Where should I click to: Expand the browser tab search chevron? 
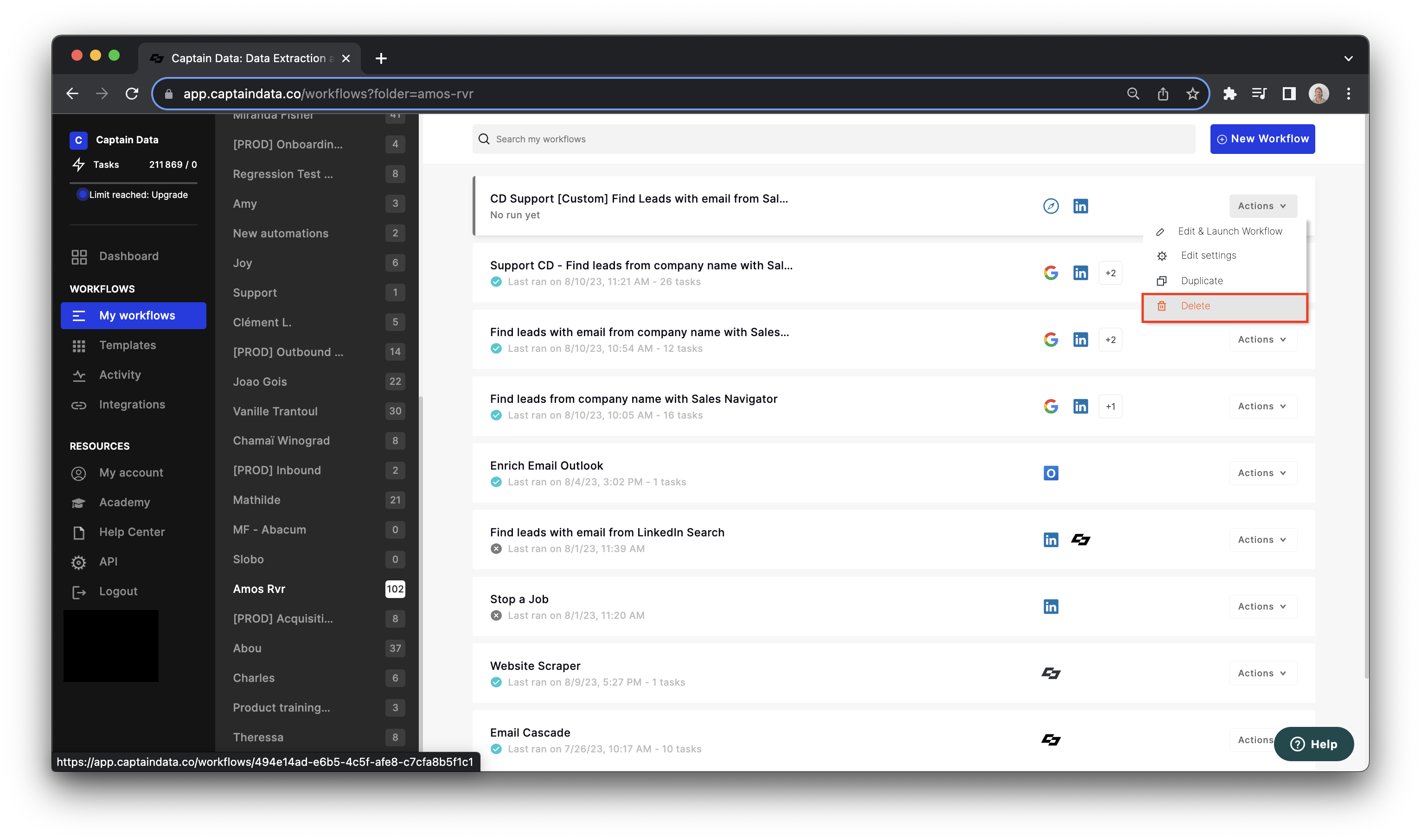click(x=1349, y=58)
